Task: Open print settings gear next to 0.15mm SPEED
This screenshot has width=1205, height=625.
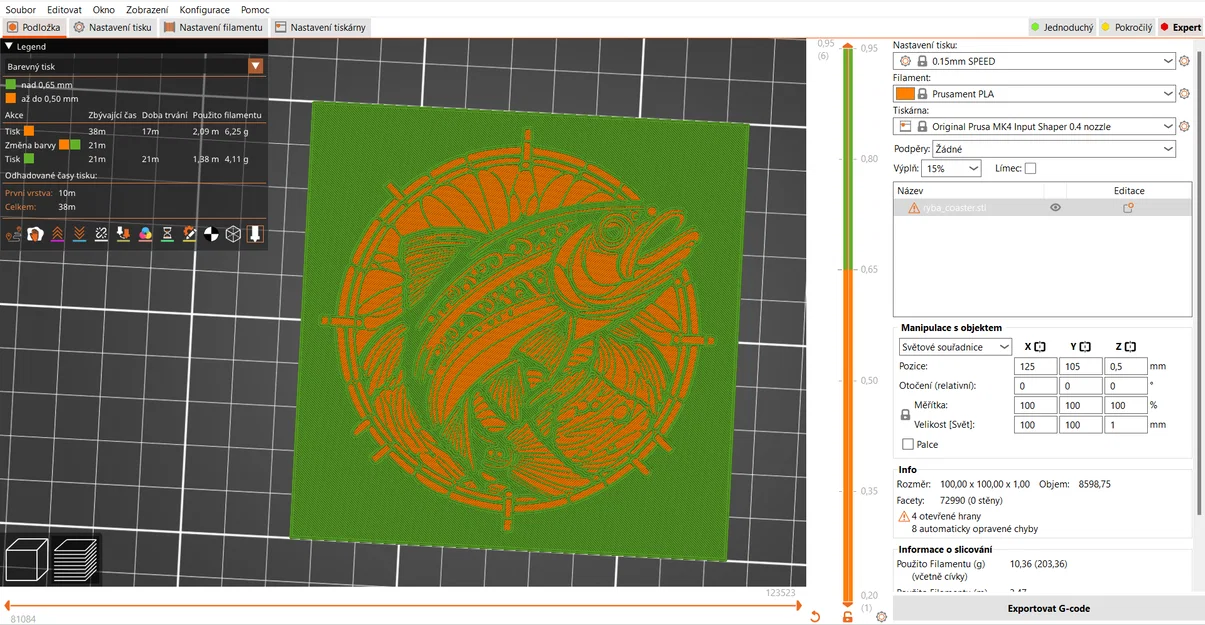Action: tap(1185, 61)
